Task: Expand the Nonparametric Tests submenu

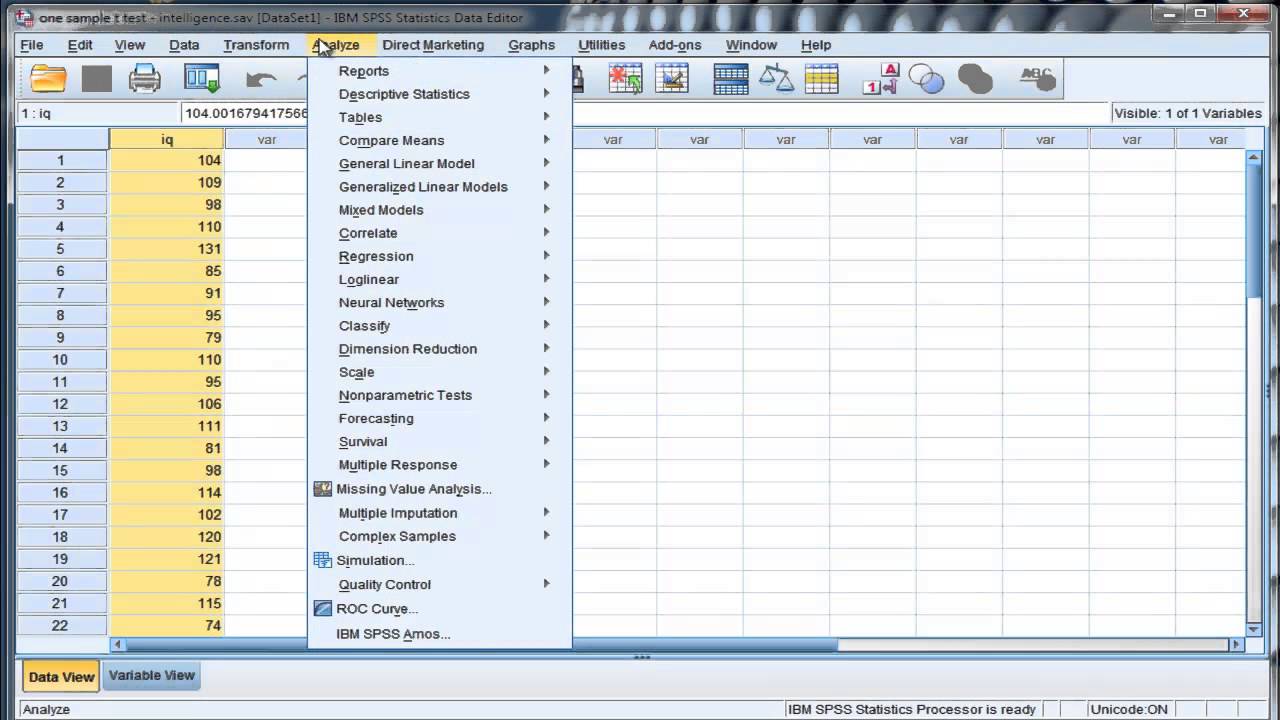Action: (x=440, y=395)
